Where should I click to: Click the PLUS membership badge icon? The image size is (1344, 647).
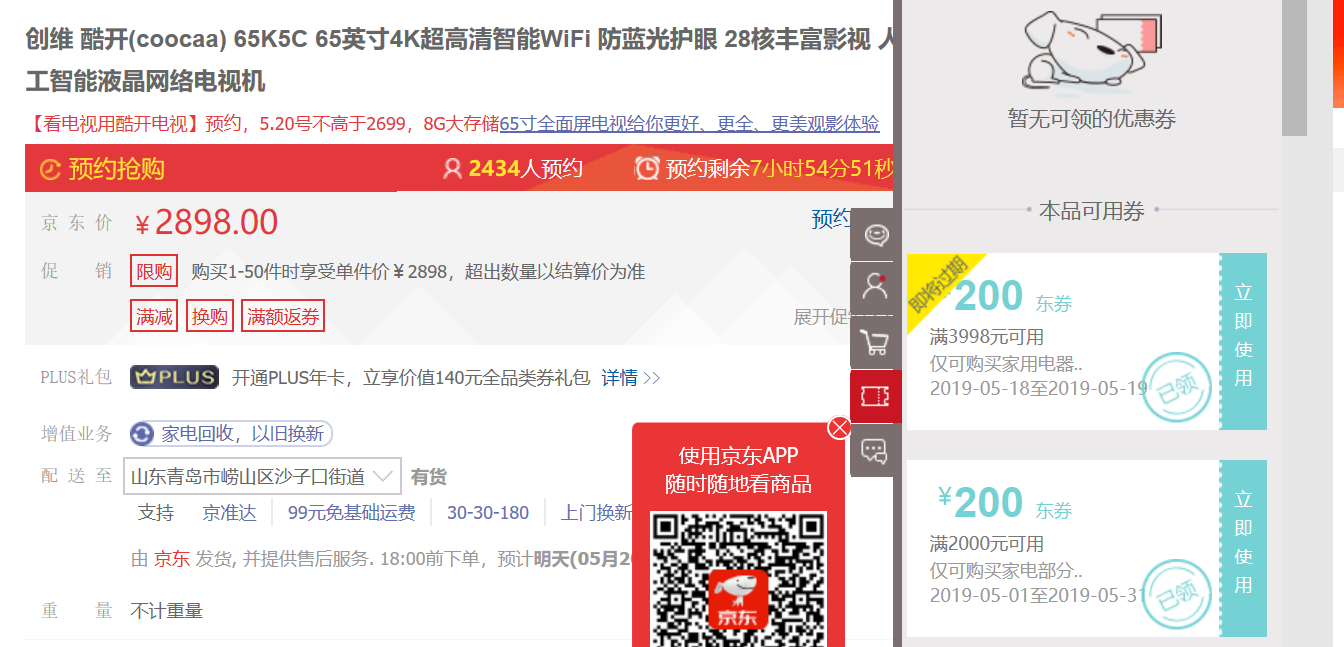point(175,377)
